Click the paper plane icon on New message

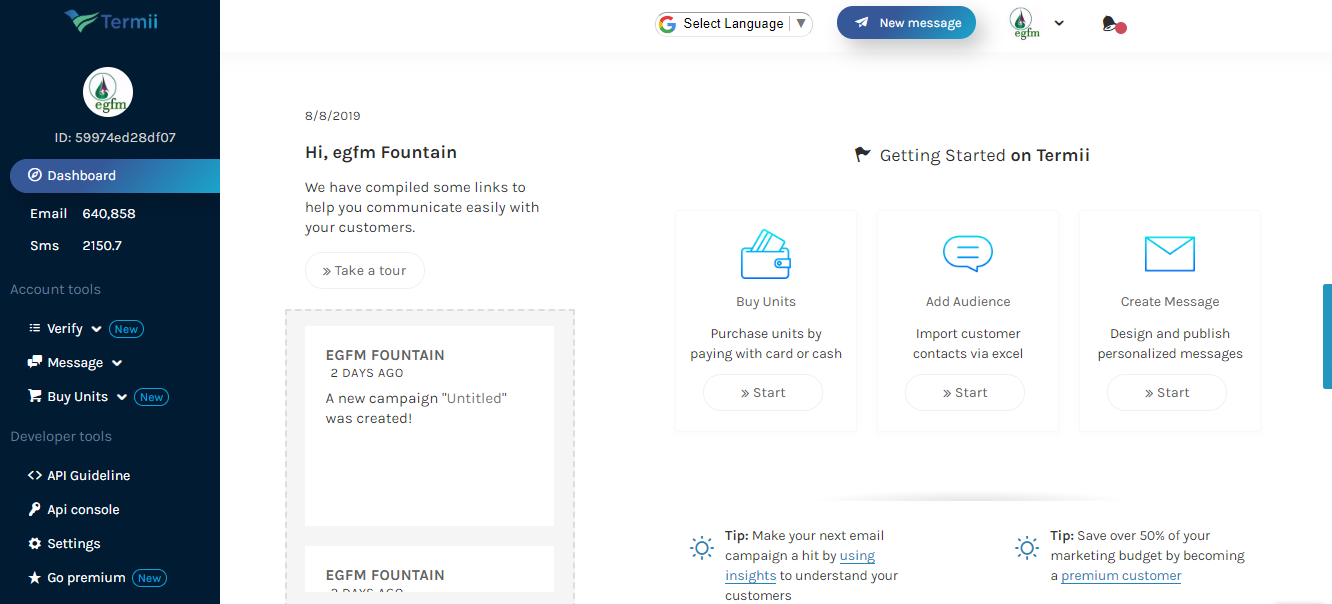(x=861, y=23)
